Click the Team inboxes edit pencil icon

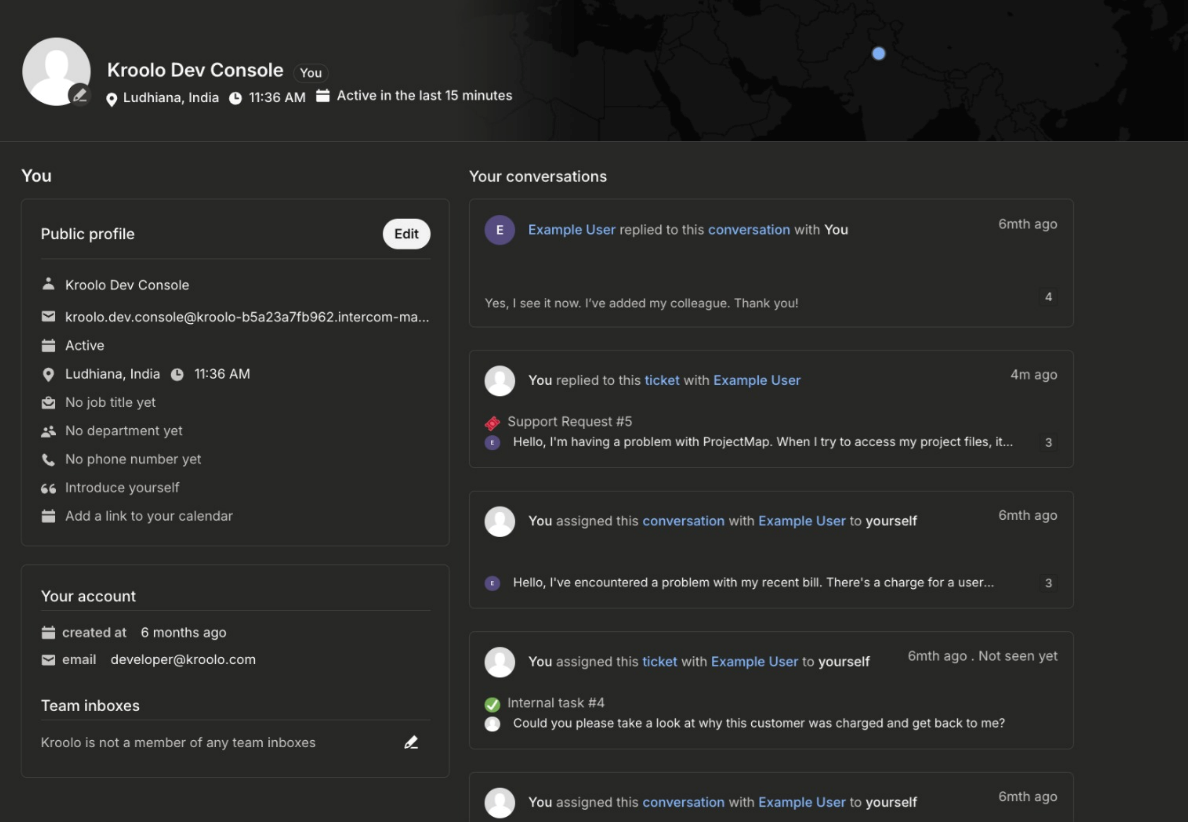[x=411, y=742]
